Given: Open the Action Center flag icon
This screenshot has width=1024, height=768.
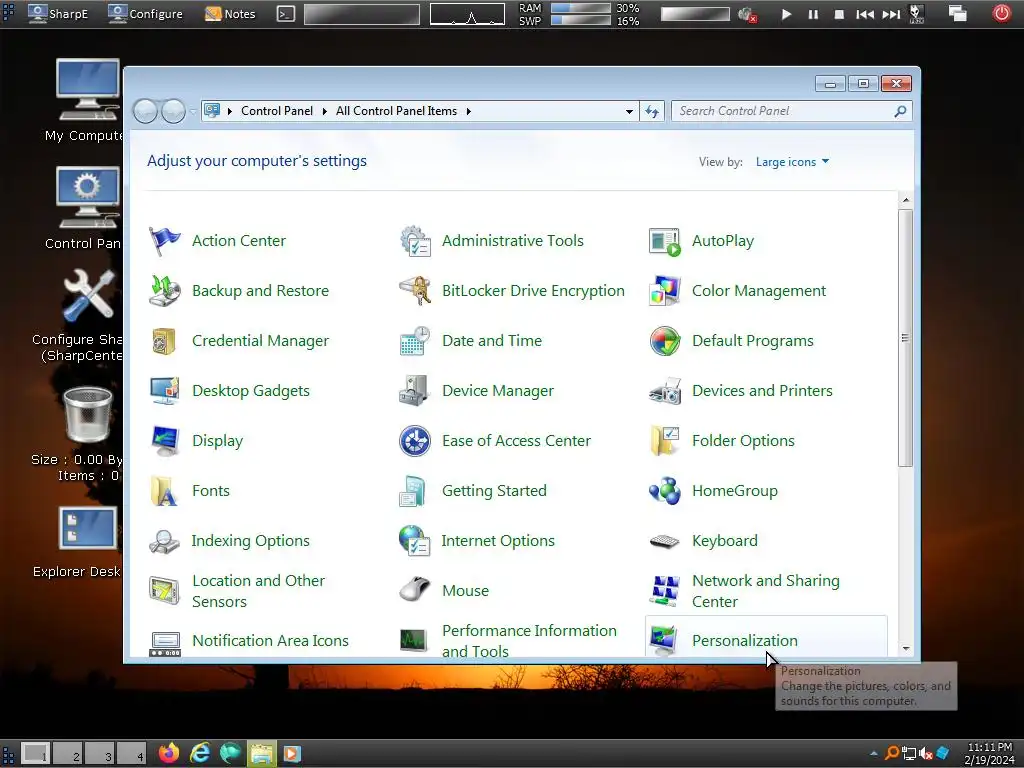Looking at the screenshot, I should (164, 241).
